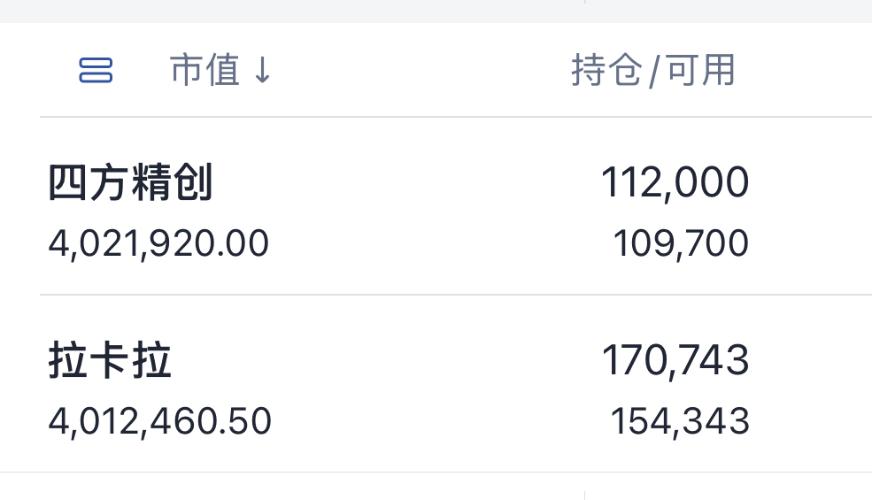Select the 拉卡拉 stock name

click(x=109, y=361)
